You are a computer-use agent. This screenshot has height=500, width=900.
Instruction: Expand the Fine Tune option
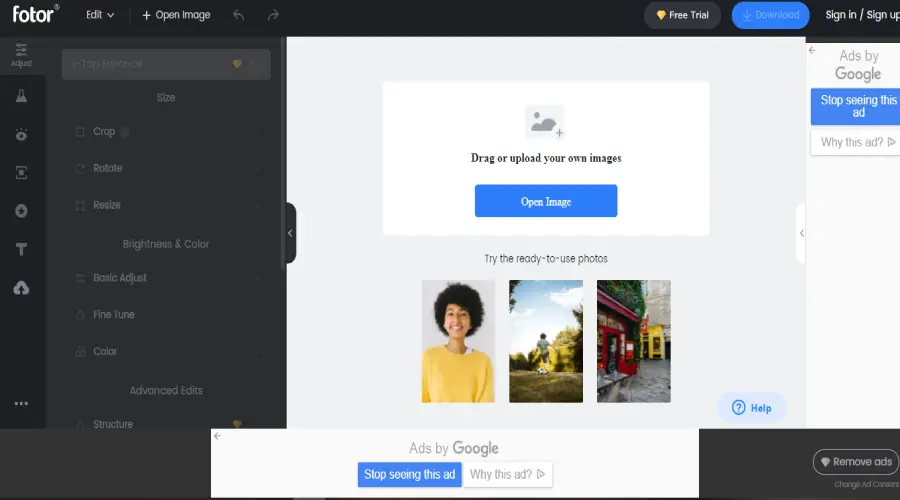click(166, 315)
